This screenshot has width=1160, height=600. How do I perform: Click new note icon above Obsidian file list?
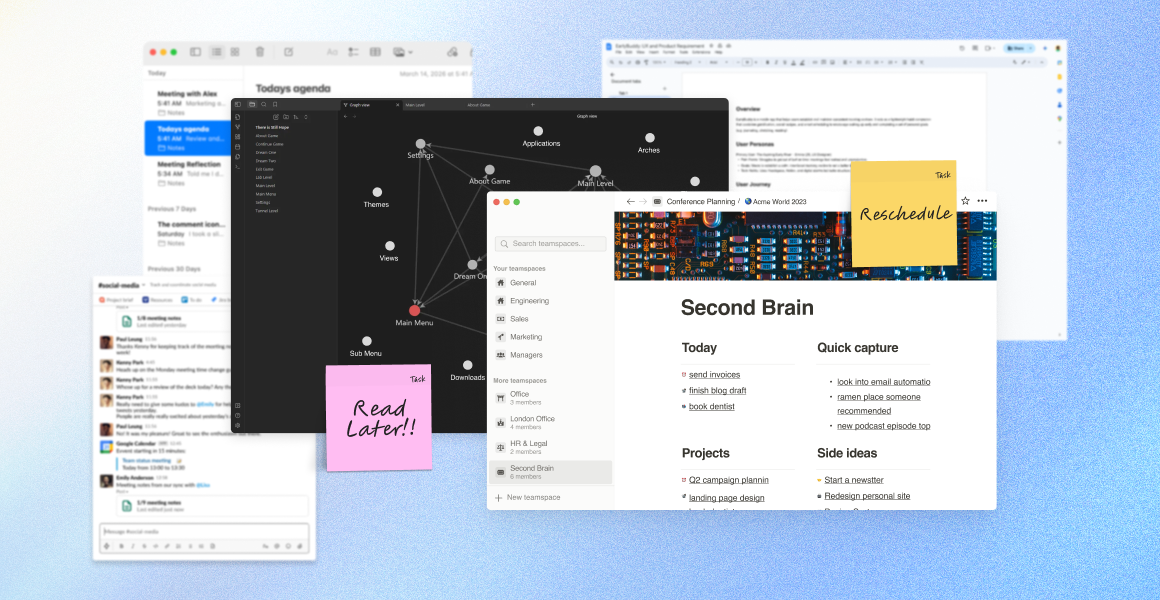click(276, 117)
